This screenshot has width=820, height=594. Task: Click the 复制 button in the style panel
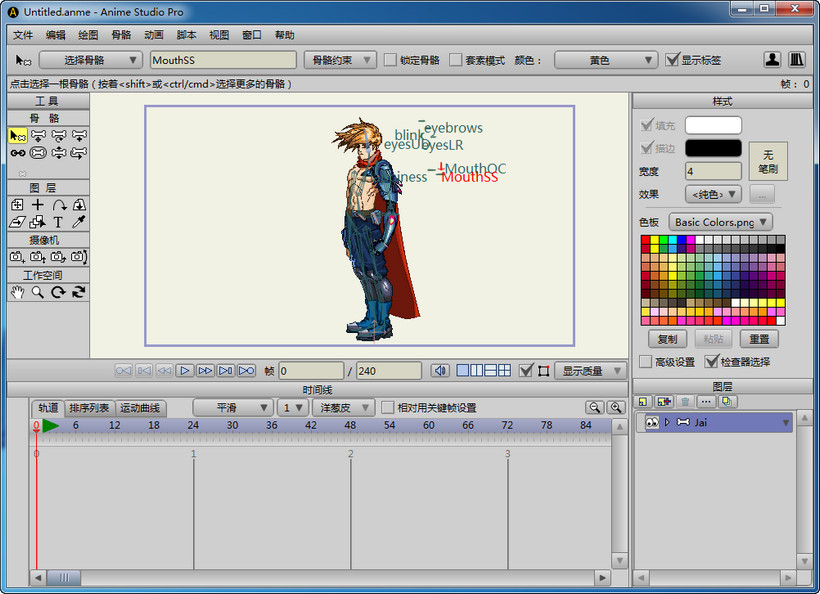click(x=667, y=339)
